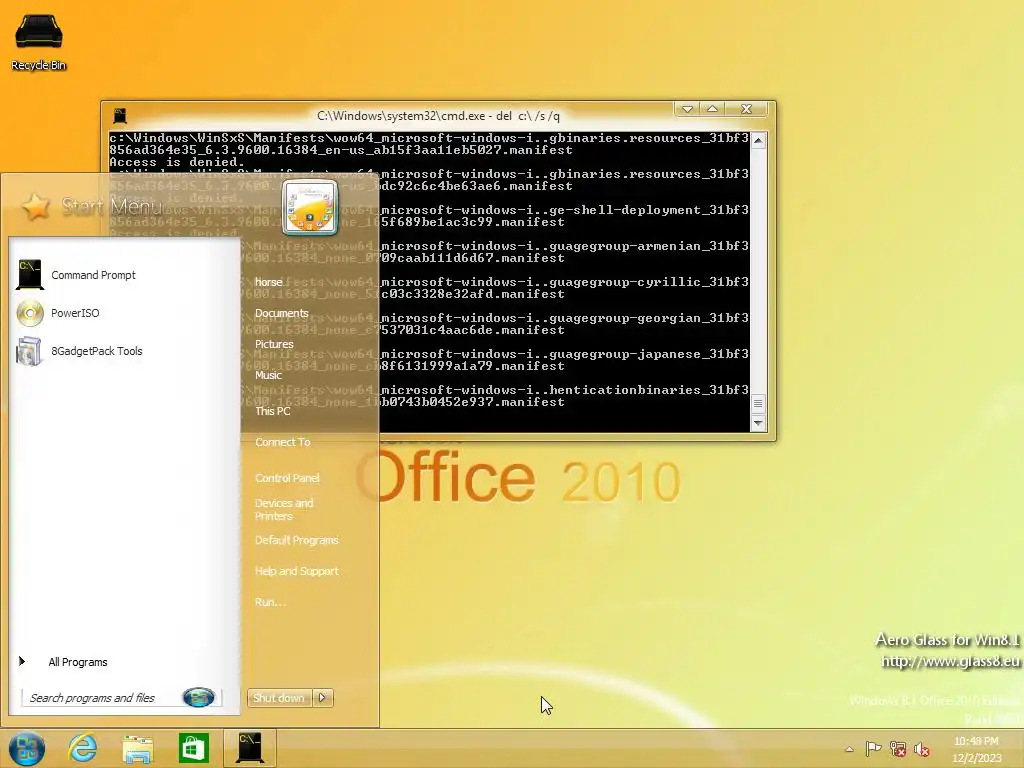Screen dimensions: 1024x768
Task: Open shut down options arrow
Action: coord(323,697)
